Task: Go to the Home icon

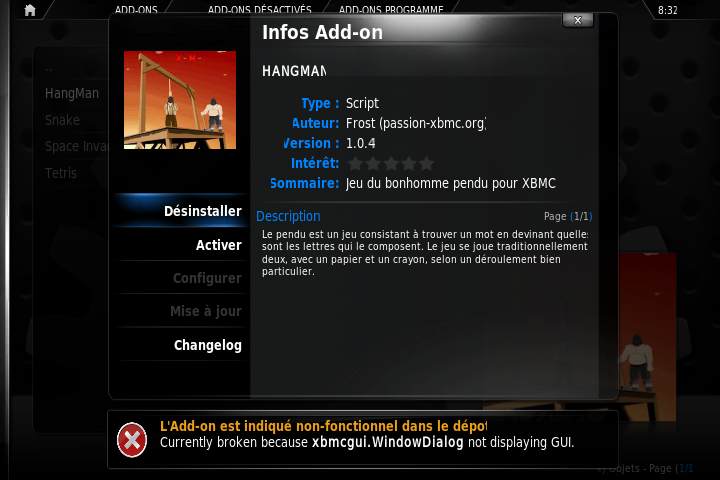Action: click(30, 10)
